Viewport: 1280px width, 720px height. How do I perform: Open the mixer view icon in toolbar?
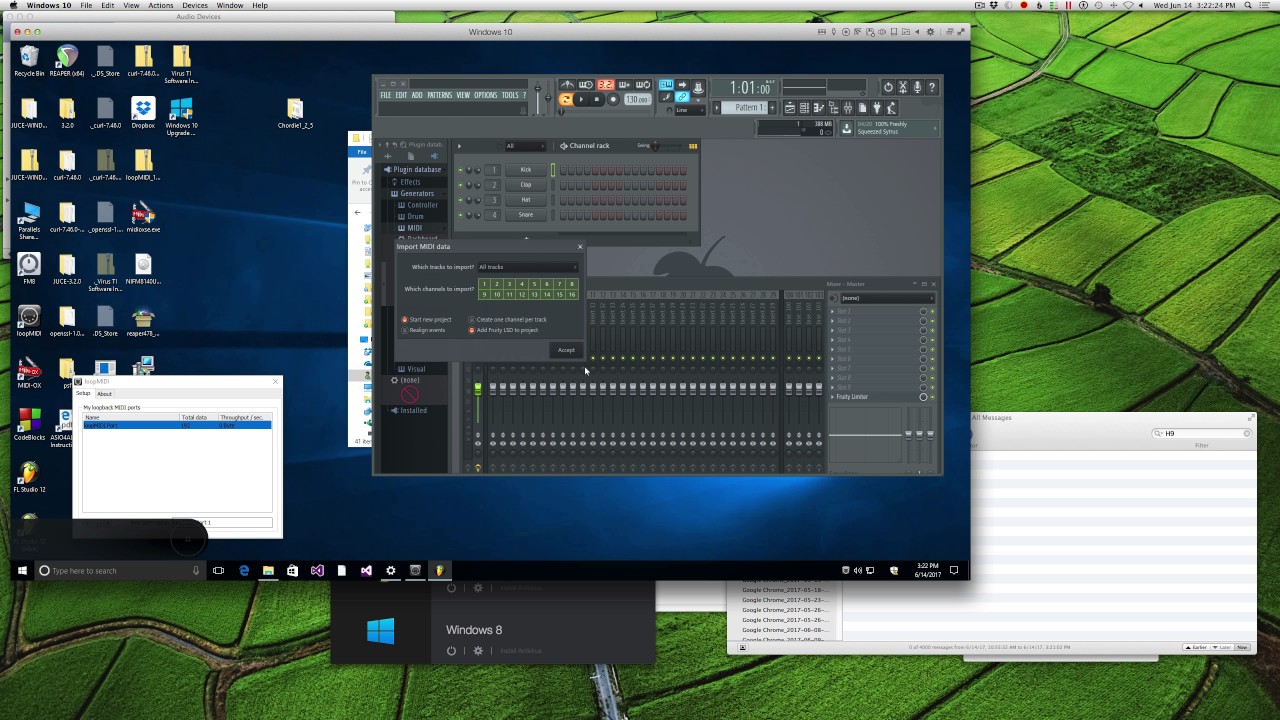tap(848, 107)
